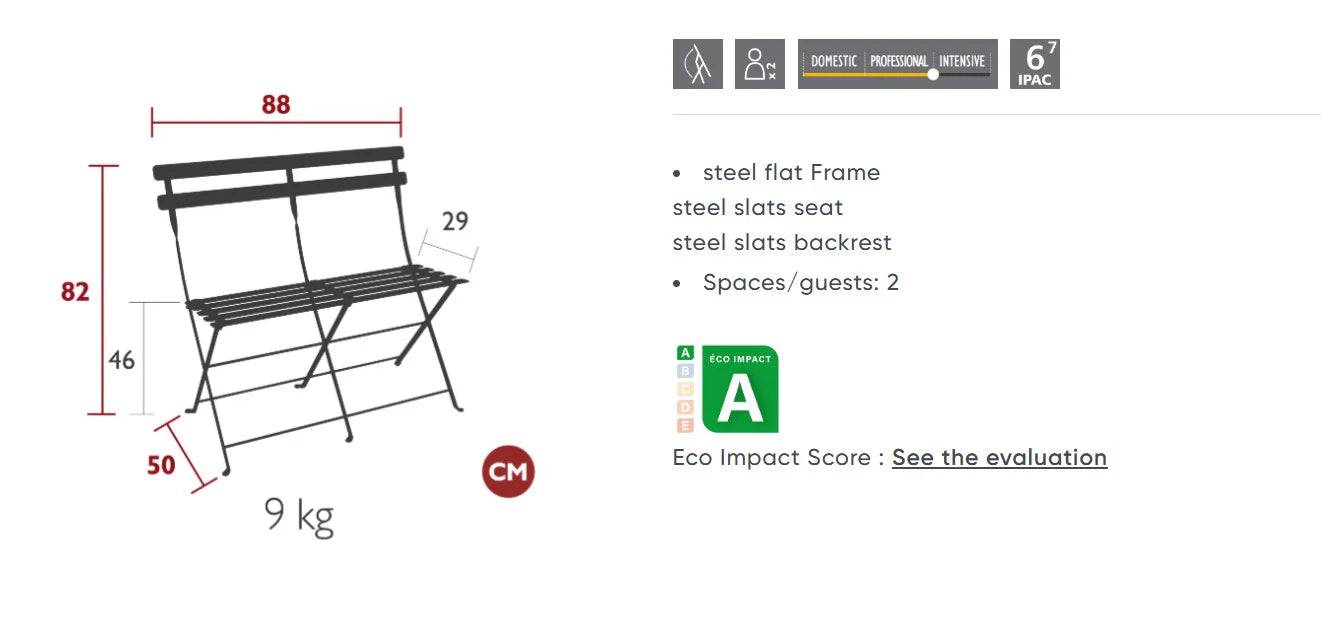The height and width of the screenshot is (622, 1321).
Task: Select the faded B grade square
Action: [x=685, y=371]
